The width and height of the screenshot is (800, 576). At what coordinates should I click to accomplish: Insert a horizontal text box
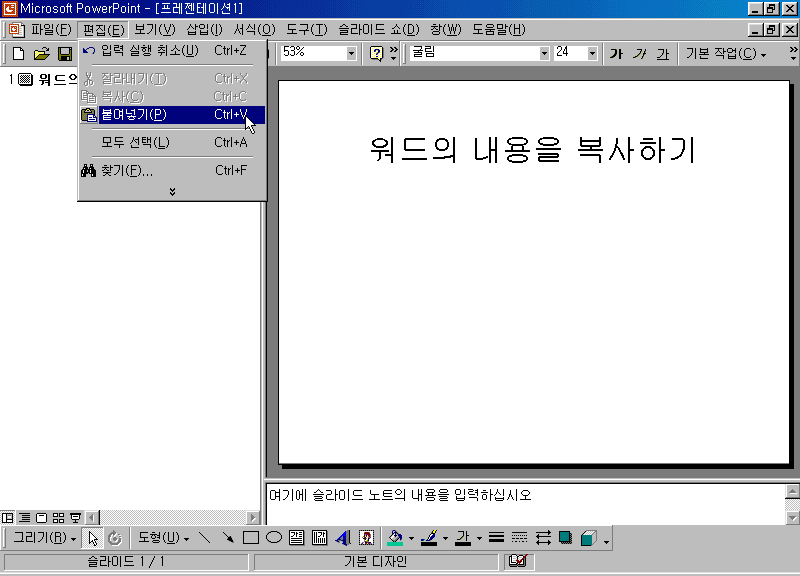click(296, 538)
